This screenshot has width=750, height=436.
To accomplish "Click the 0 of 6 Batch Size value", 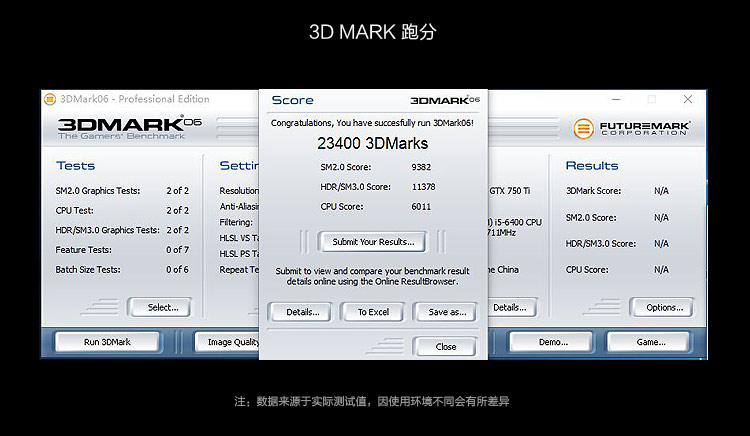I will (177, 270).
